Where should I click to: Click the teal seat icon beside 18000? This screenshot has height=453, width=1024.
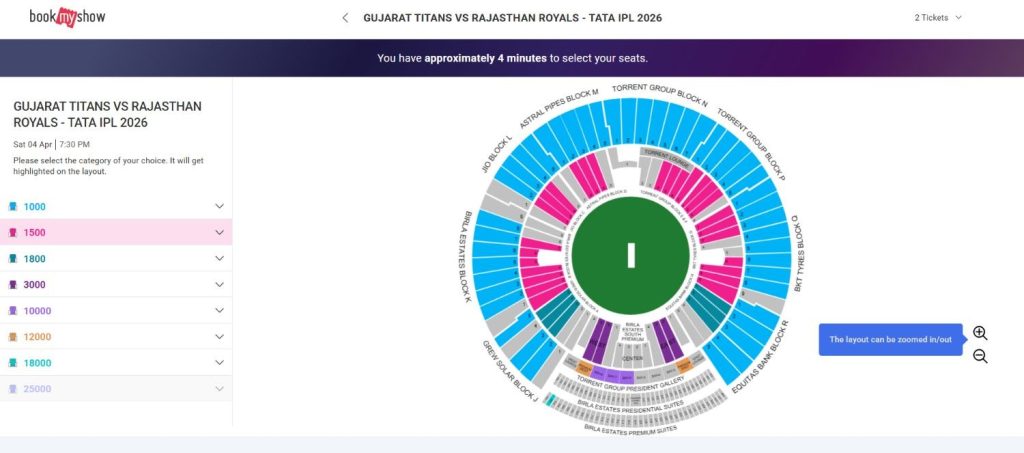13,363
